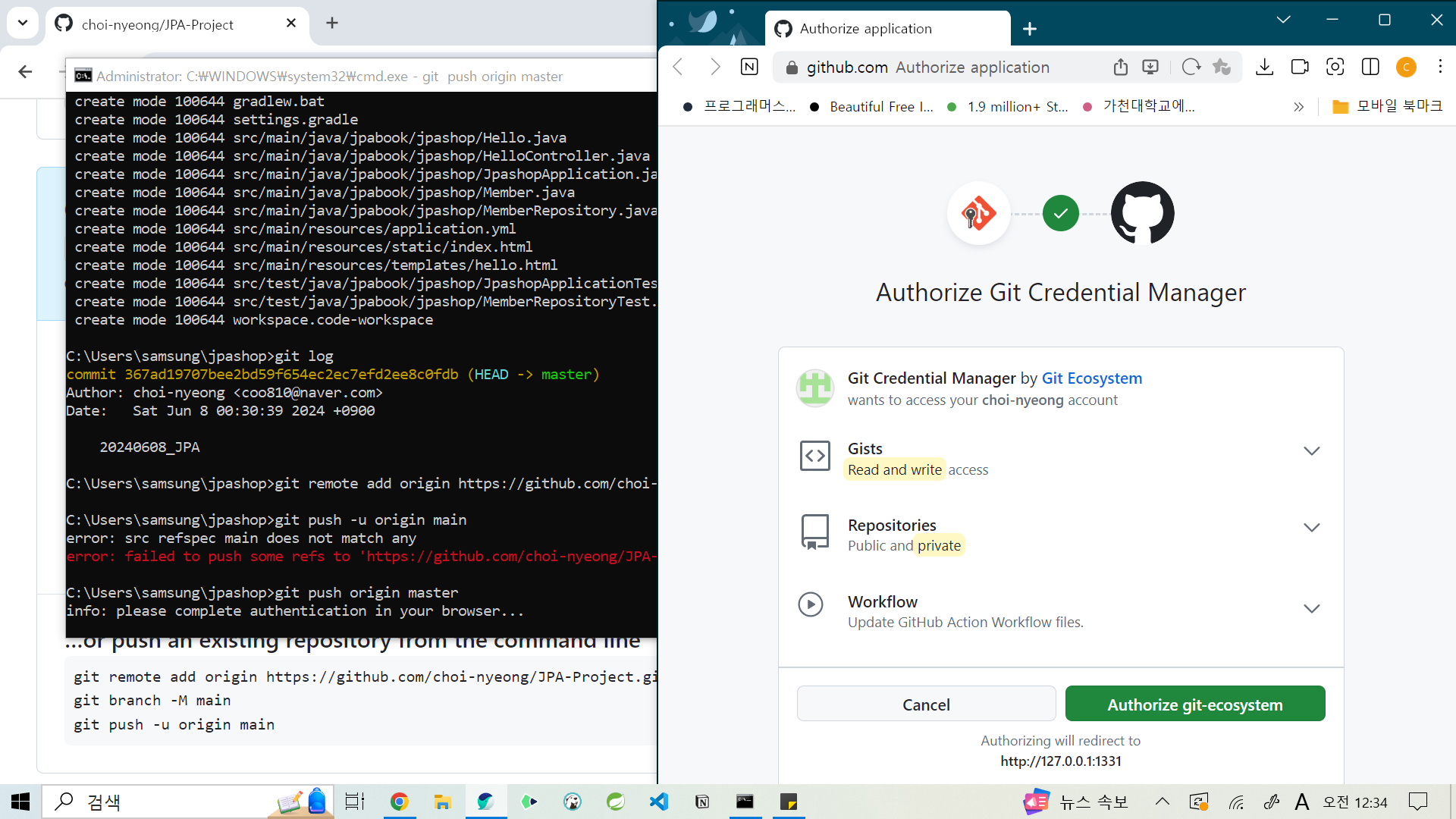Open the Windows Start menu

(20, 802)
